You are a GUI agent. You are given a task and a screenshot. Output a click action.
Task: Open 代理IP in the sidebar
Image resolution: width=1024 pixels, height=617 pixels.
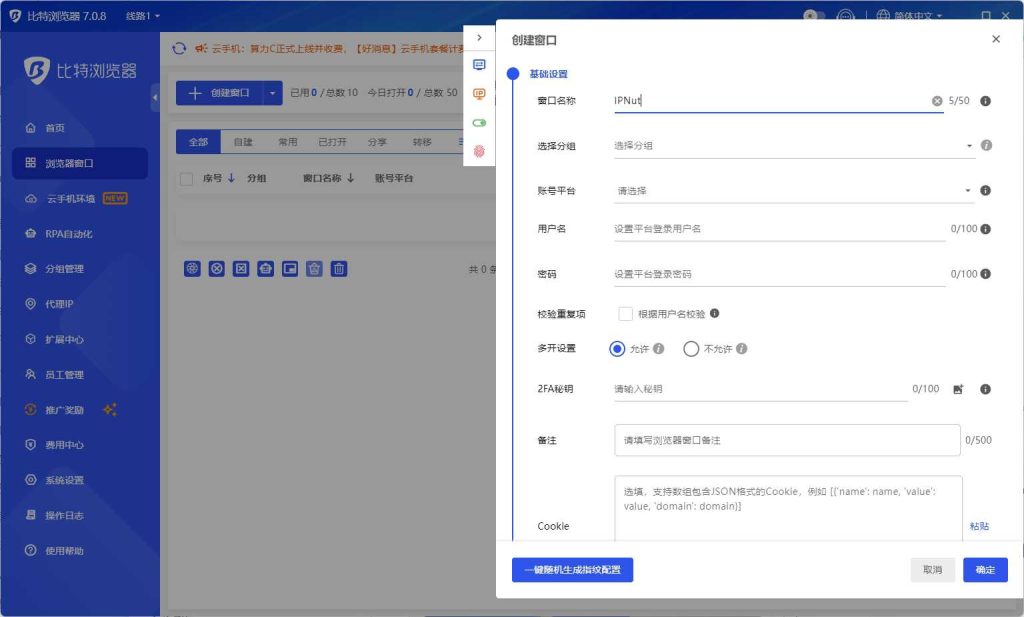[x=59, y=304]
